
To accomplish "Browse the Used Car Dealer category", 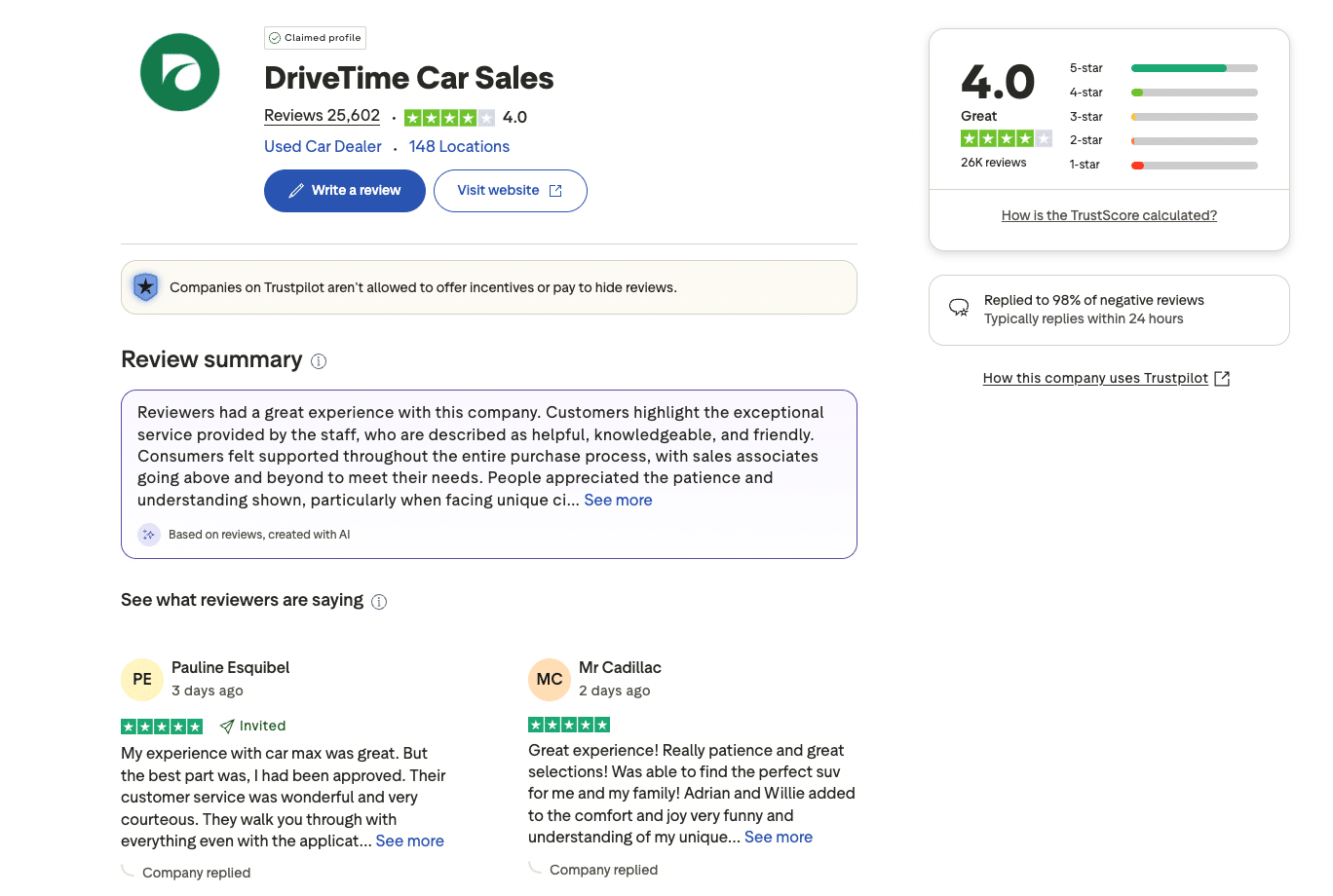I will click(x=323, y=146).
